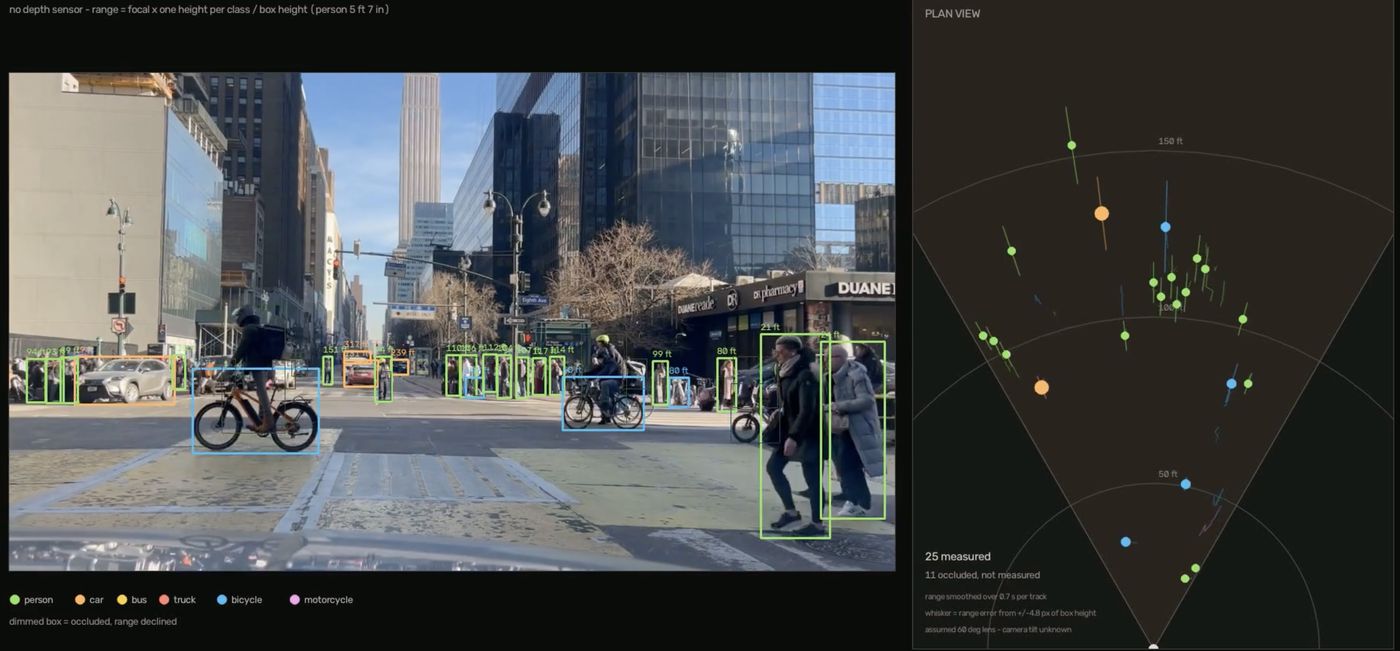Image resolution: width=1400 pixels, height=651 pixels.
Task: Select the bicycle legend entry
Action: pos(239,600)
